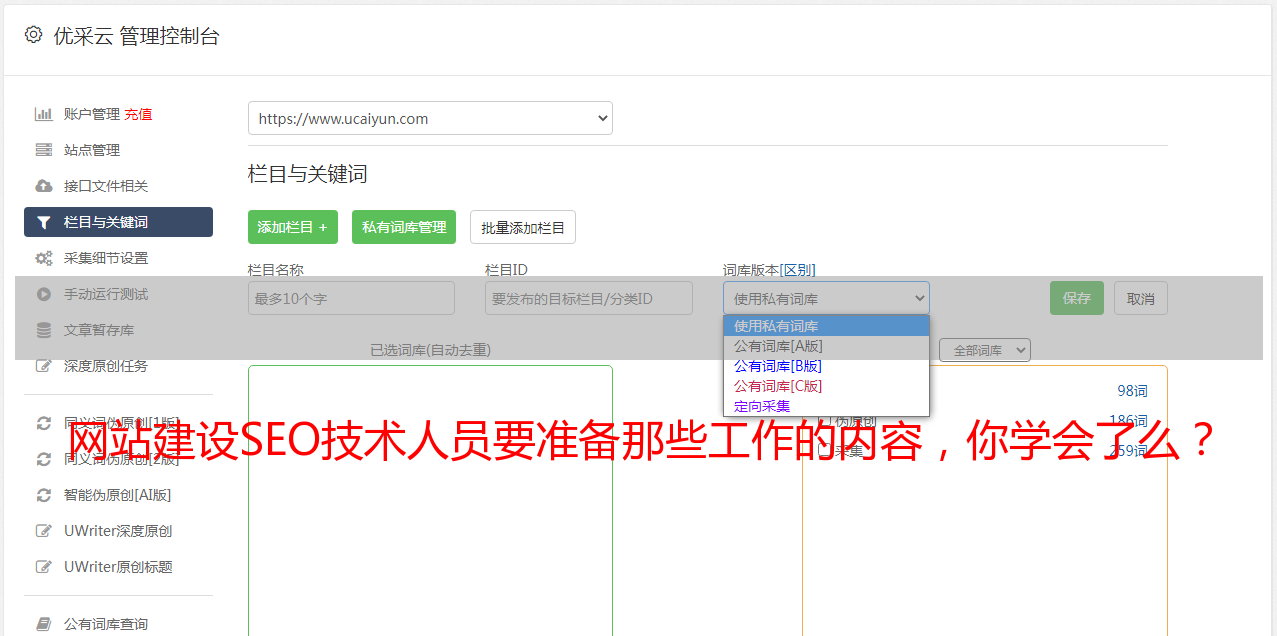Open 账户管理 in the sidebar
This screenshot has height=636, width=1277.
[91, 114]
